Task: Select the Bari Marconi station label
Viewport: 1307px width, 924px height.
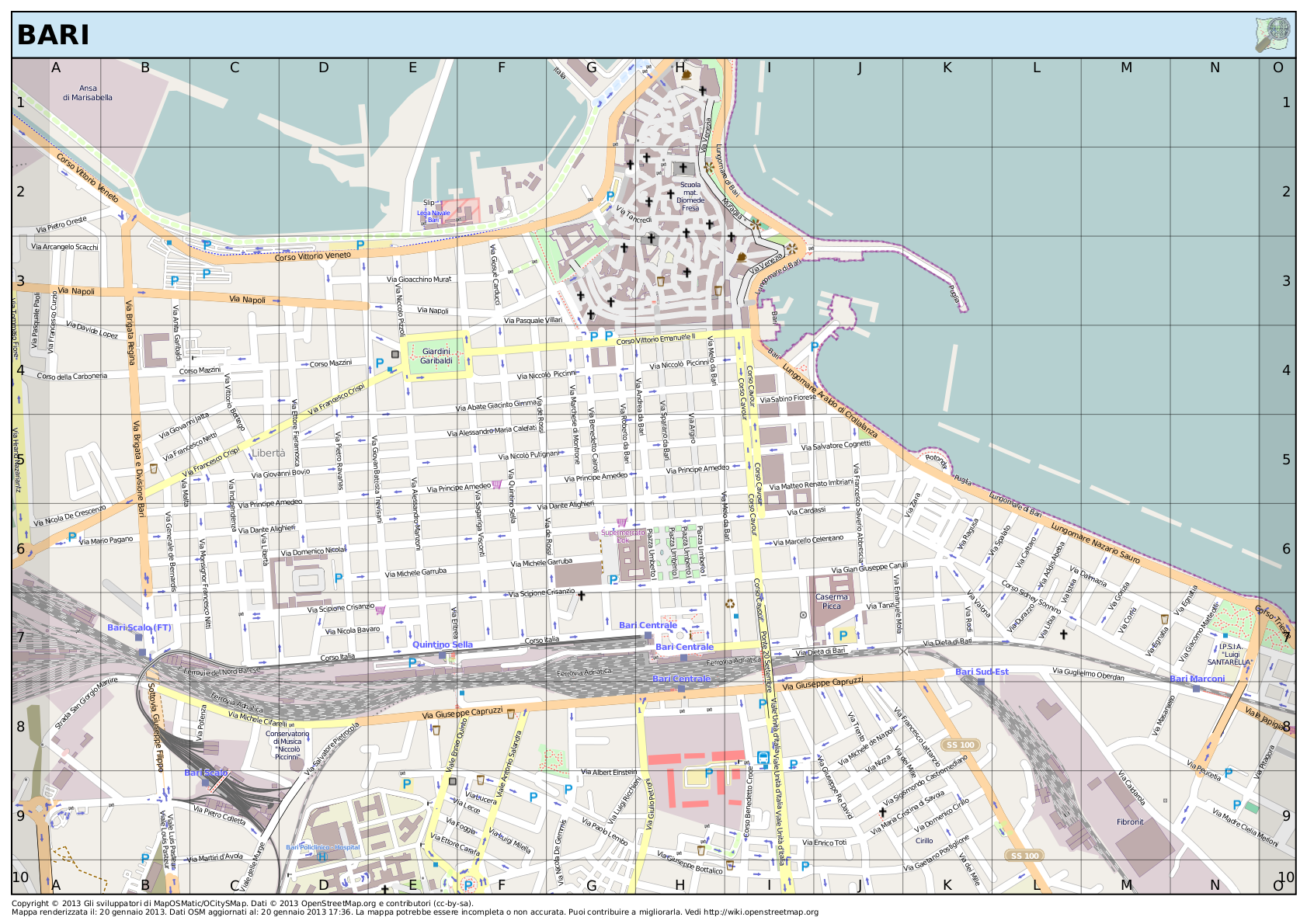Action: coord(1197,679)
